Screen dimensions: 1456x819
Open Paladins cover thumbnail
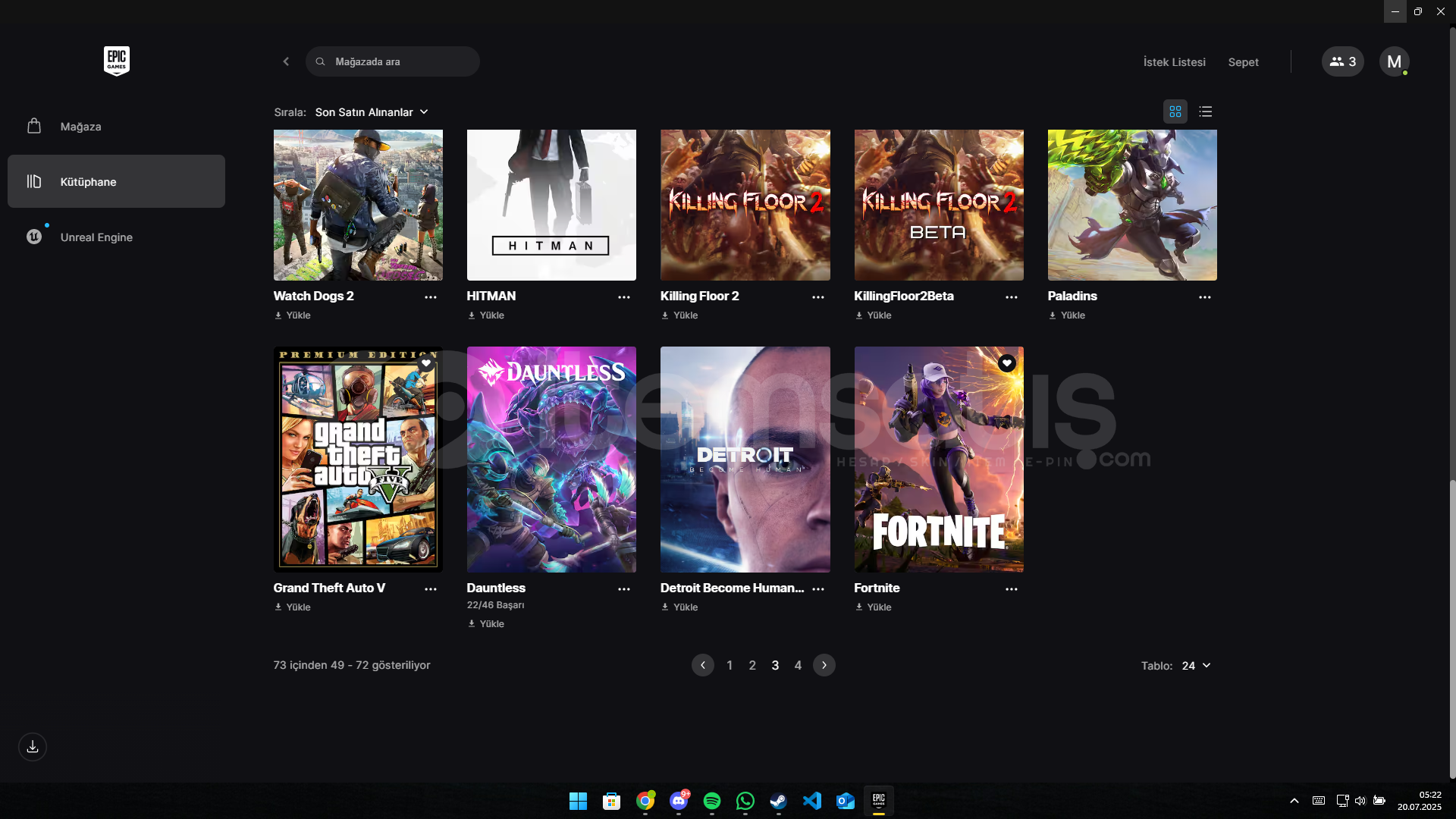click(x=1132, y=205)
